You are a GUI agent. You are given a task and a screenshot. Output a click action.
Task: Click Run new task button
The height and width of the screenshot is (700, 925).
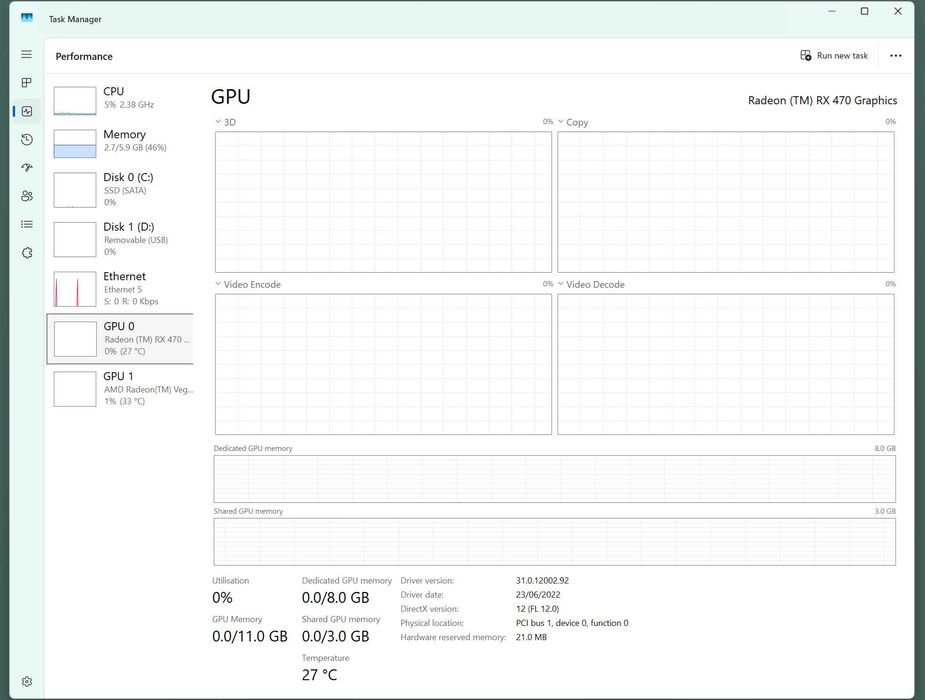(834, 55)
